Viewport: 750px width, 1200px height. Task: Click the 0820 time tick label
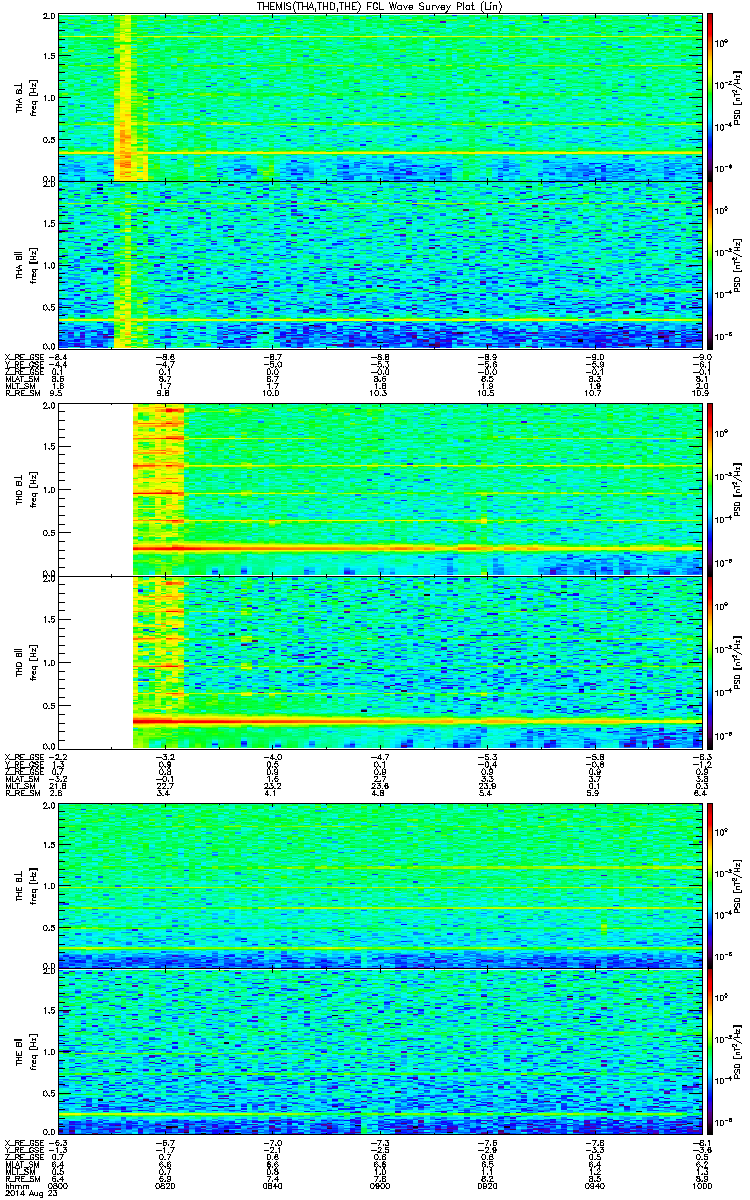pos(166,1185)
